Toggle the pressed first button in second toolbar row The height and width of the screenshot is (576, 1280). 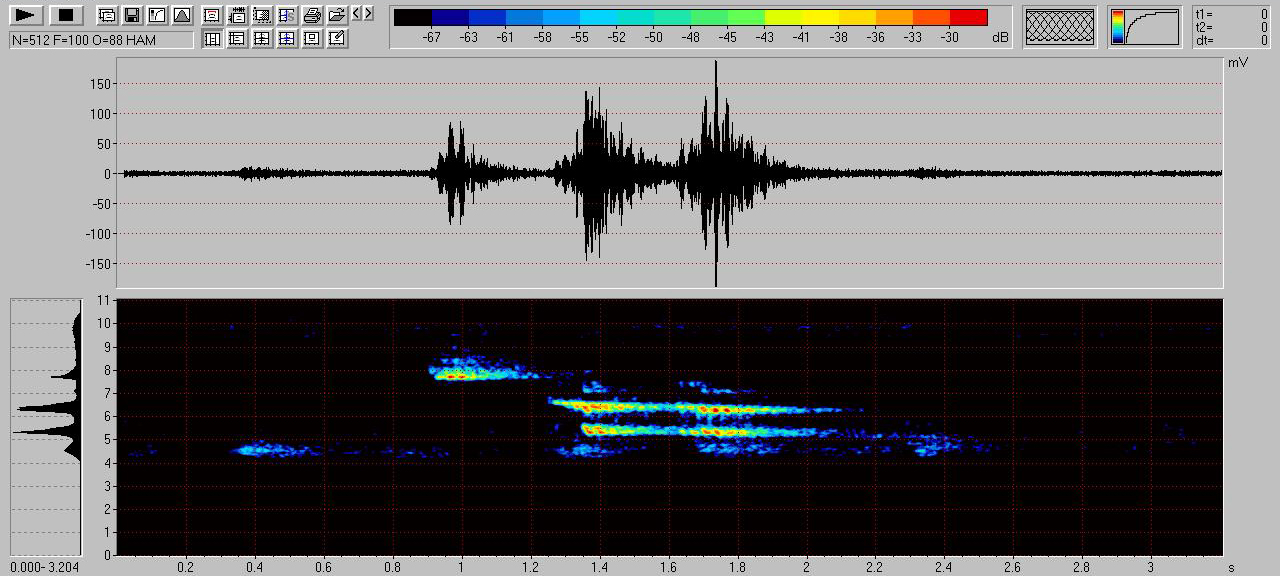(x=212, y=39)
